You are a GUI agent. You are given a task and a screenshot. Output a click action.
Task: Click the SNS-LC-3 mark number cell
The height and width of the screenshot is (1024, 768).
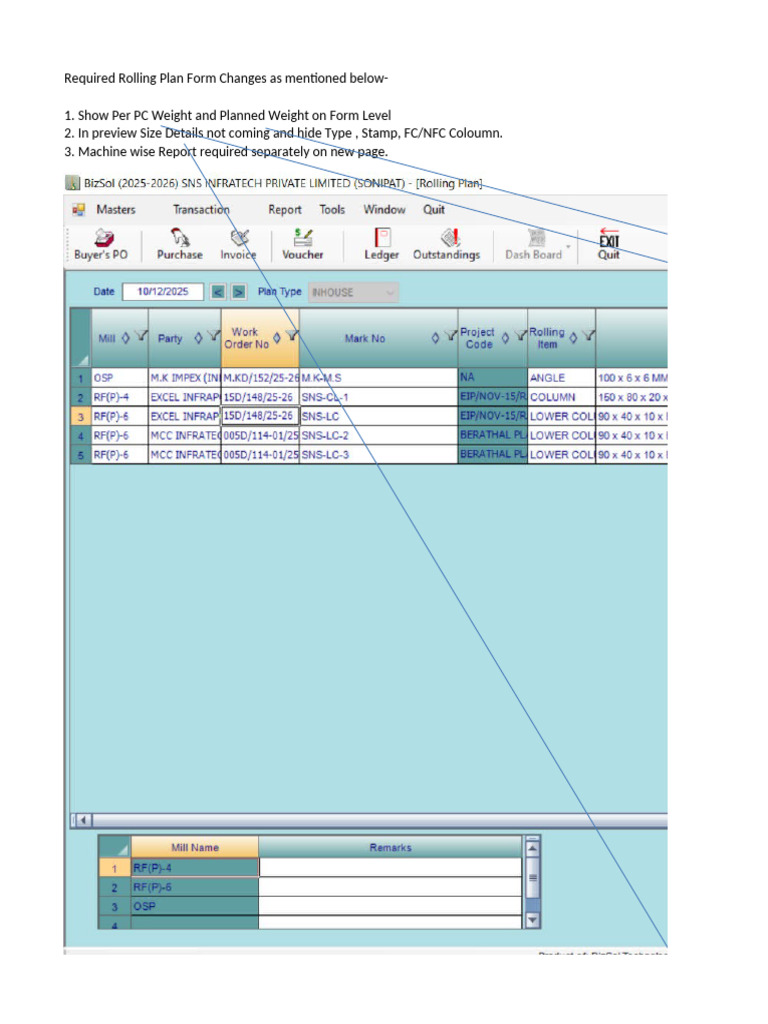pos(379,455)
